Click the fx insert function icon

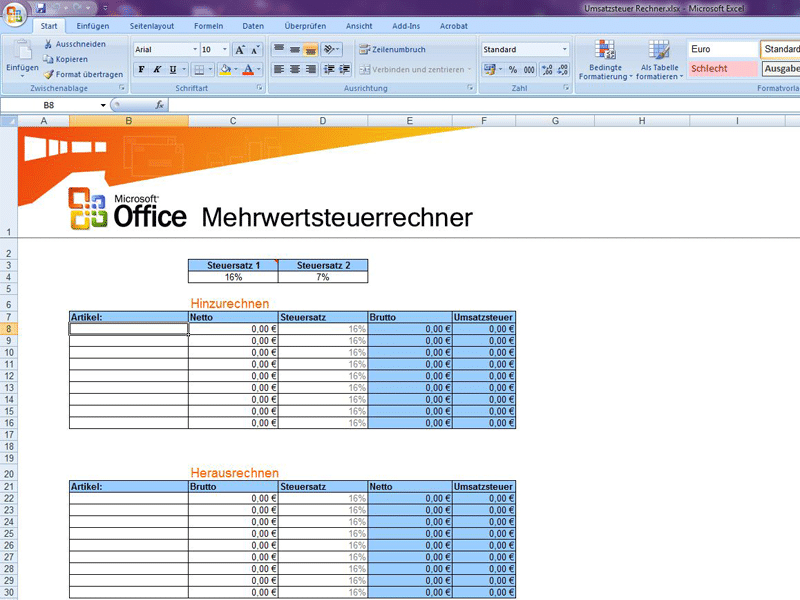160,105
